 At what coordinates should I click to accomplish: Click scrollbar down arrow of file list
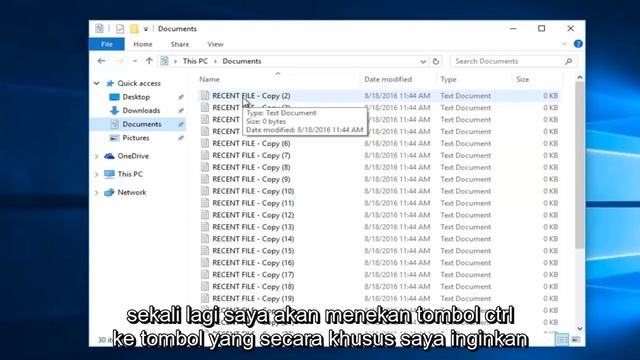coord(580,329)
